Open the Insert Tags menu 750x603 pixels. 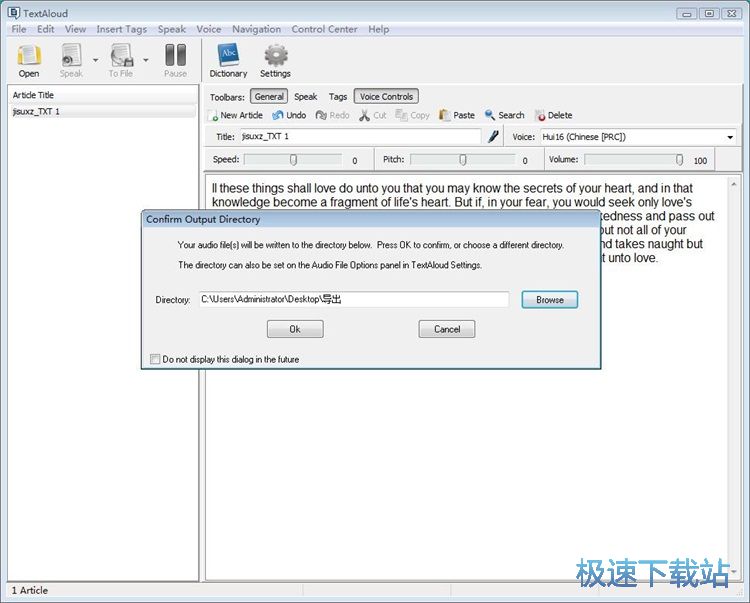click(x=122, y=29)
